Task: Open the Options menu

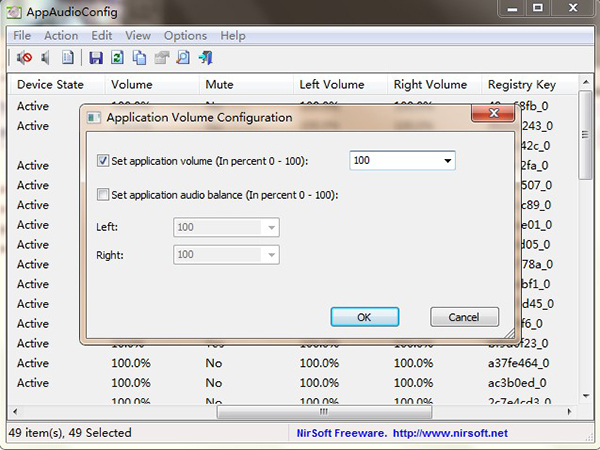Action: point(185,36)
